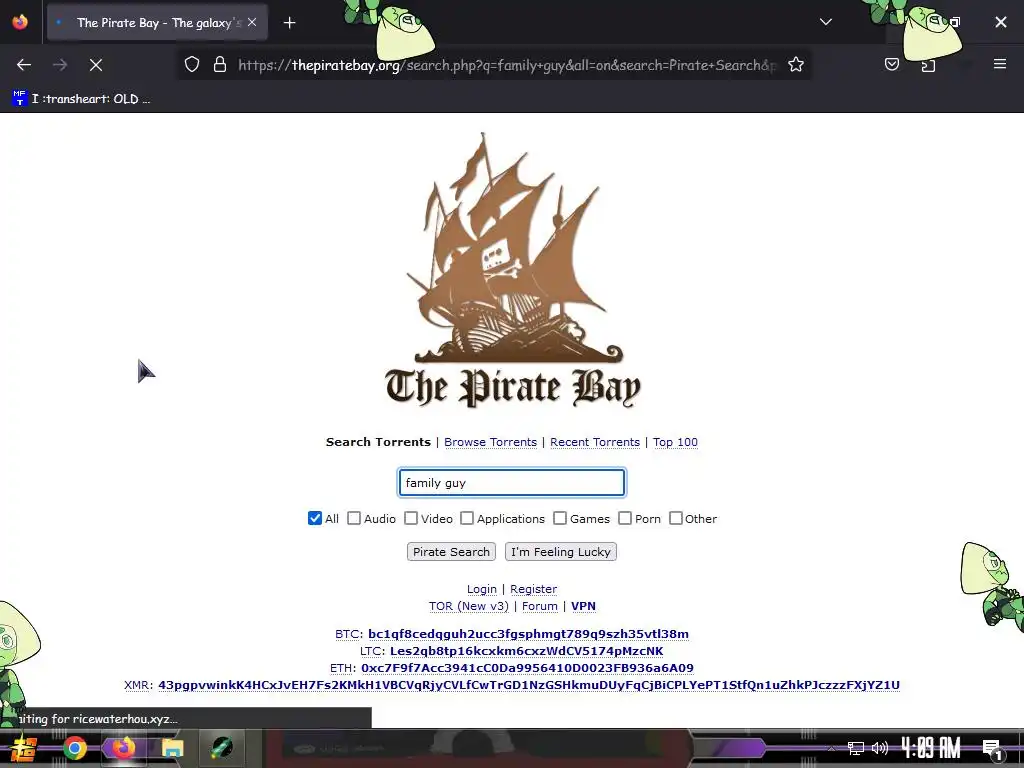Viewport: 1024px width, 768px height.
Task: Go back using the browser back arrow
Action: 24,65
